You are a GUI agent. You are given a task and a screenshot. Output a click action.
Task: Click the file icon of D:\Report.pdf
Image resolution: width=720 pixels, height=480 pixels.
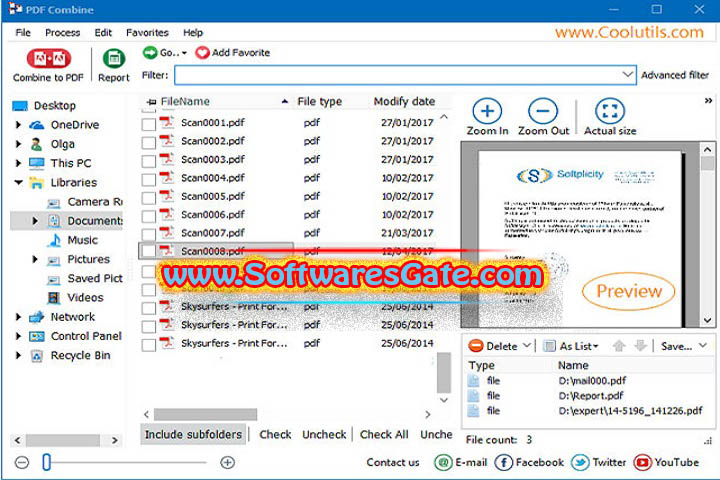(473, 395)
